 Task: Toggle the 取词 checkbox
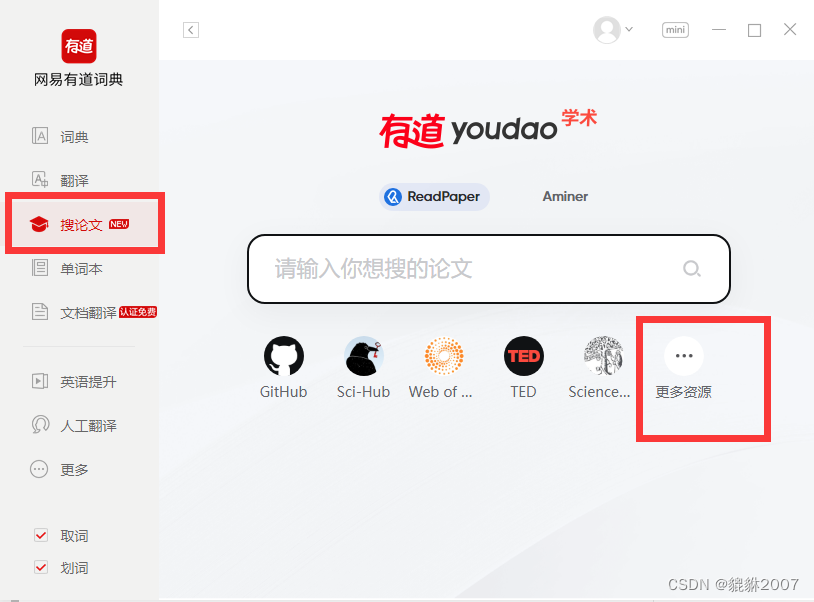point(40,535)
